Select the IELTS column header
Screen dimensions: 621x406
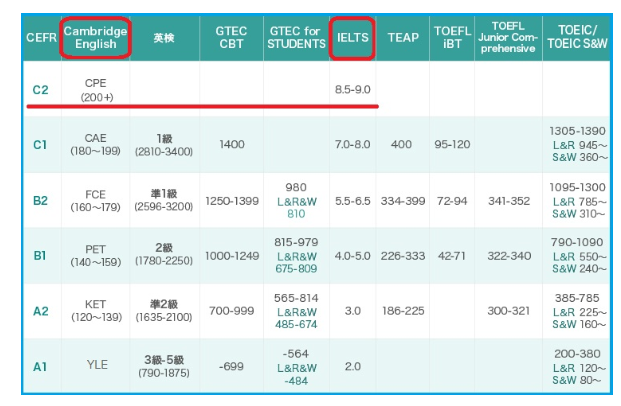(x=352, y=38)
